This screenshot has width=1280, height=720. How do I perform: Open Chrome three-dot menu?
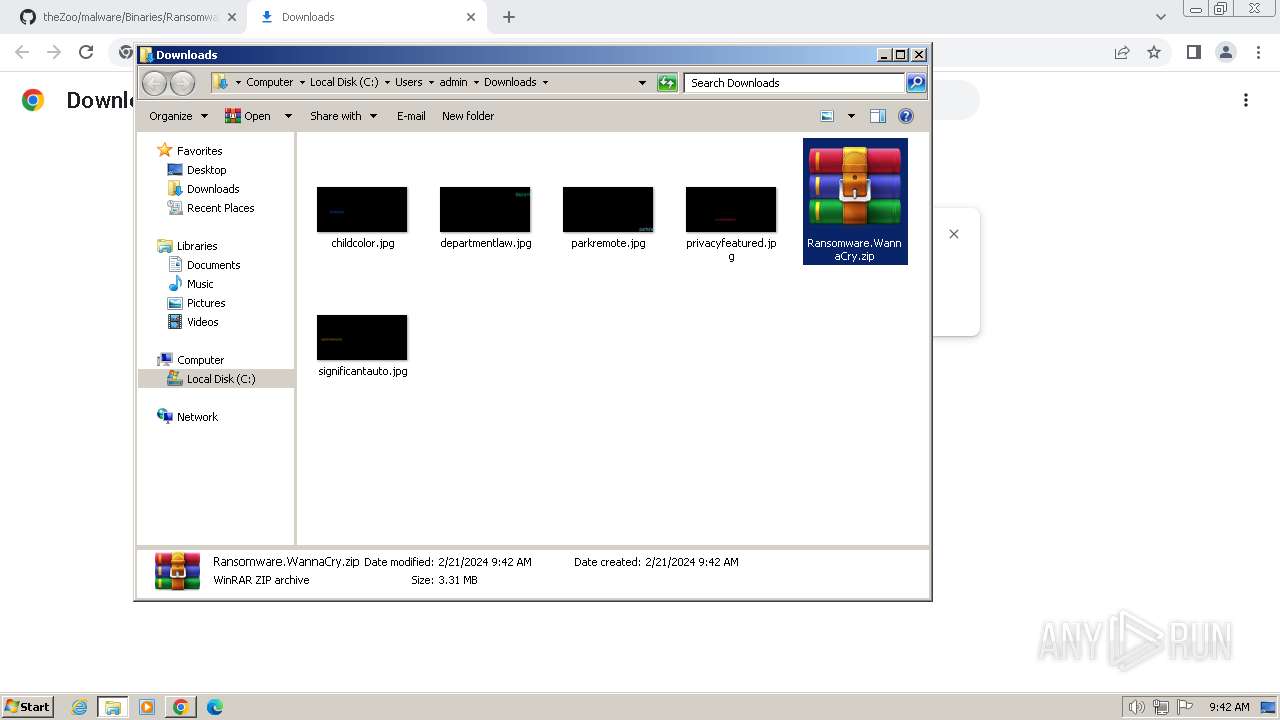pyautogui.click(x=1259, y=52)
